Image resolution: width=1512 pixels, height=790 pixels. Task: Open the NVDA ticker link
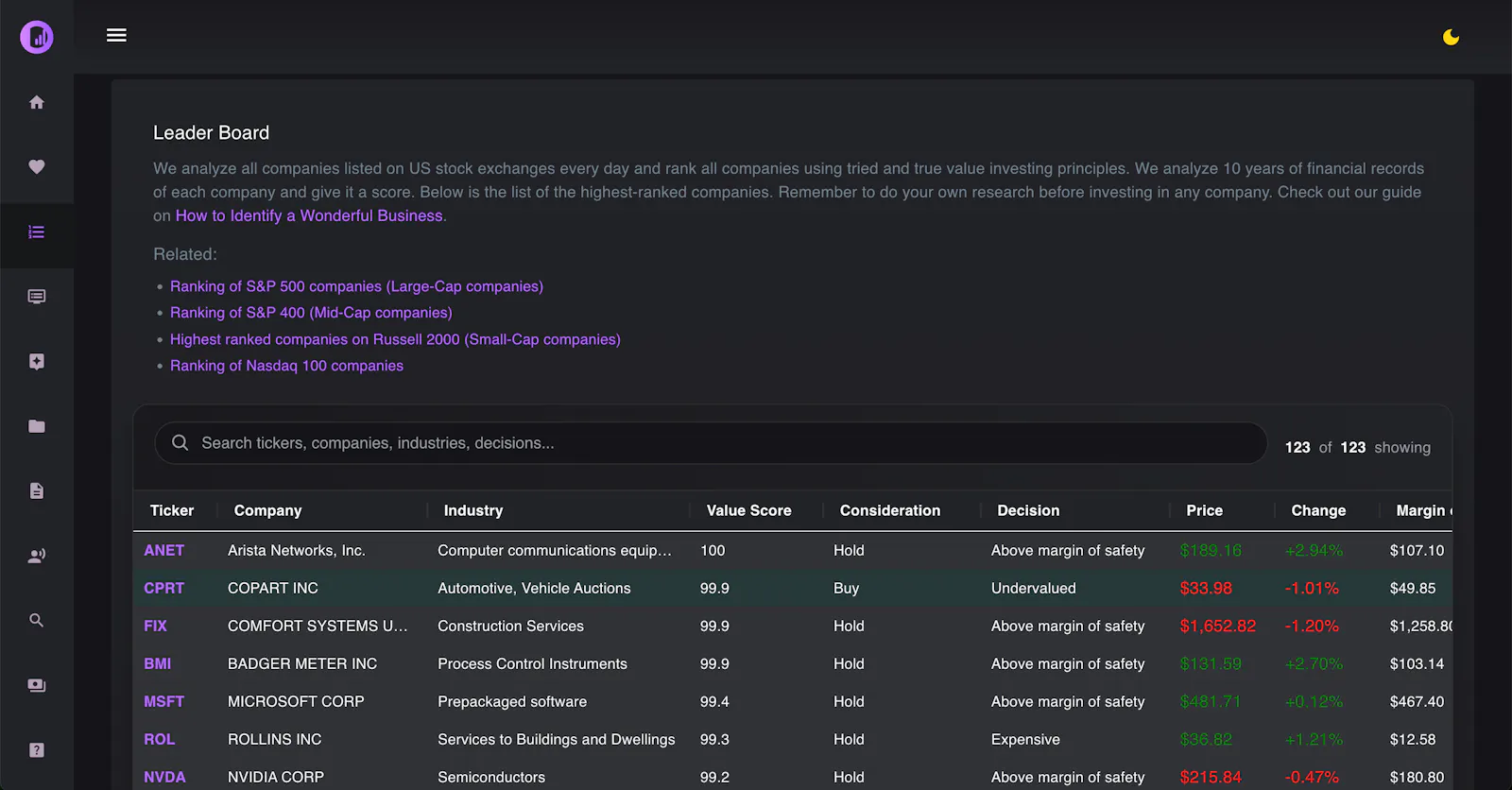(x=164, y=777)
